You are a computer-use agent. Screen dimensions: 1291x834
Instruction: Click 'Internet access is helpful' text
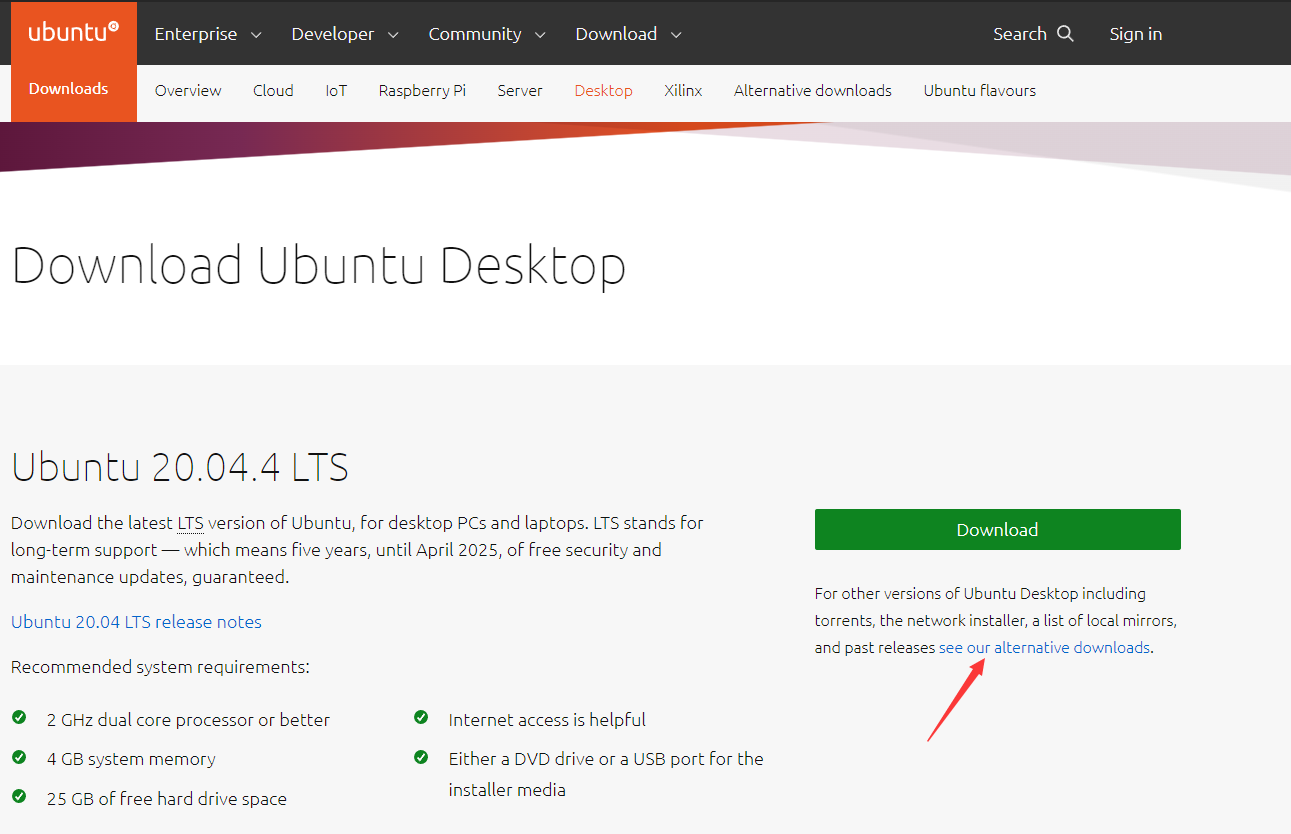tap(547, 720)
